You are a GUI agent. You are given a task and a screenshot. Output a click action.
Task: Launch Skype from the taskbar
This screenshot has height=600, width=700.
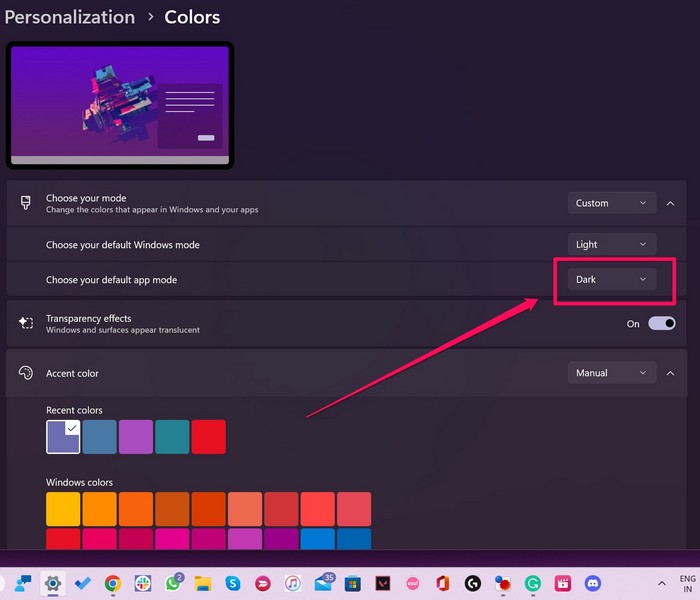(233, 583)
